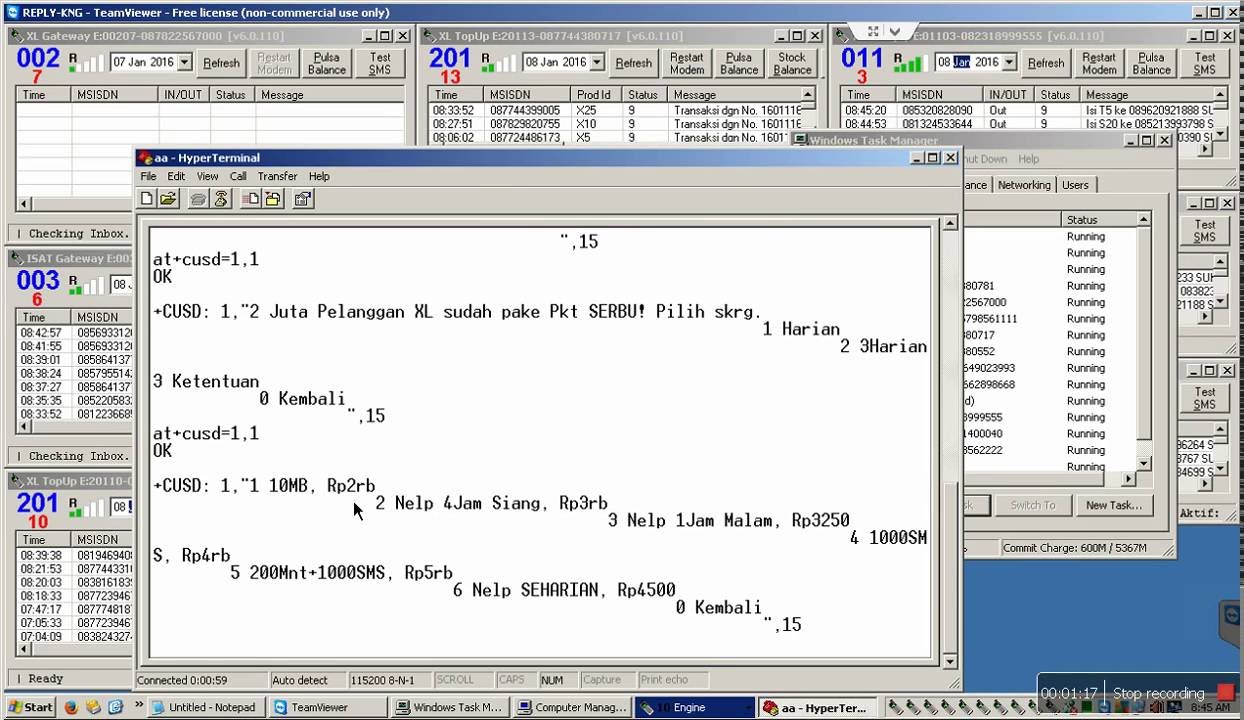The height and width of the screenshot is (720, 1244).
Task: Open the View menu in HyperTerminal
Action: pos(207,176)
